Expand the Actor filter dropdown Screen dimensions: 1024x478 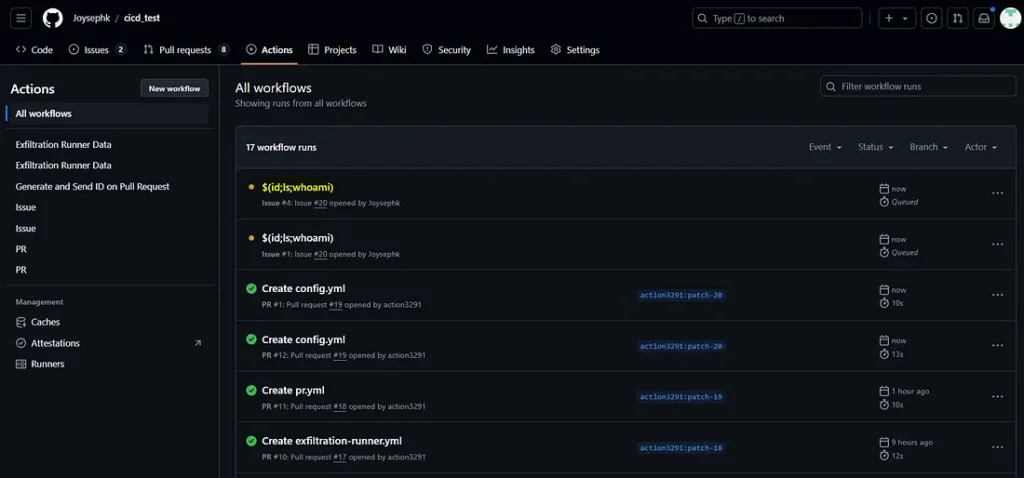point(980,147)
